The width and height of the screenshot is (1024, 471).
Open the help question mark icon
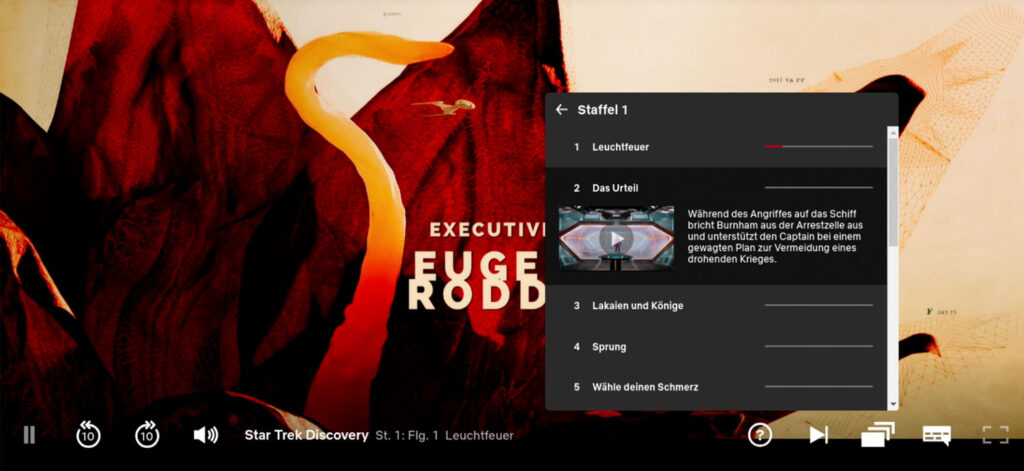click(760, 435)
